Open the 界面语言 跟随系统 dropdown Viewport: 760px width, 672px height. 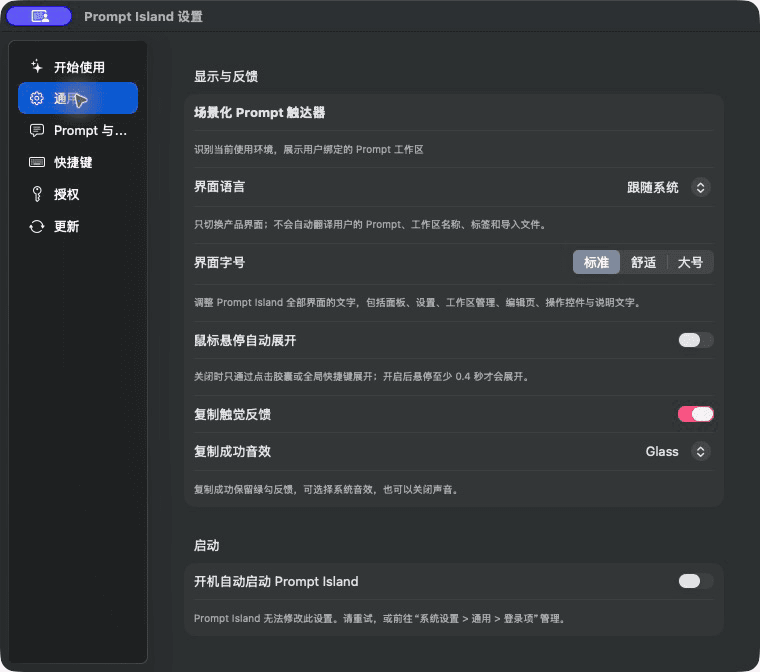tap(668, 187)
